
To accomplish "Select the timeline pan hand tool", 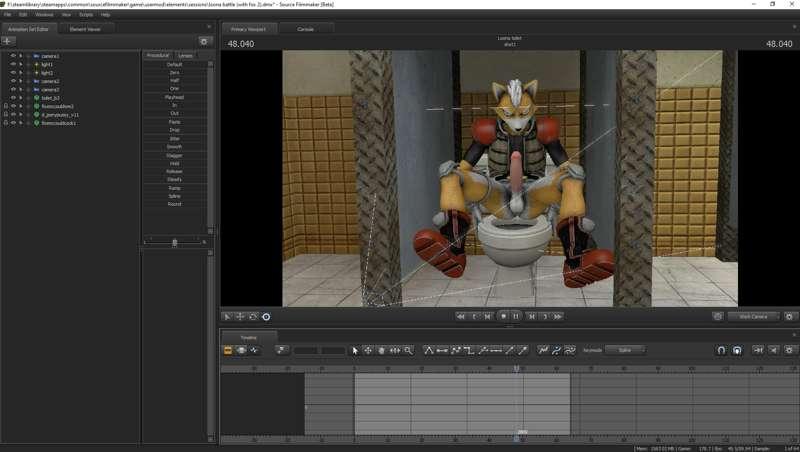I will pos(381,350).
